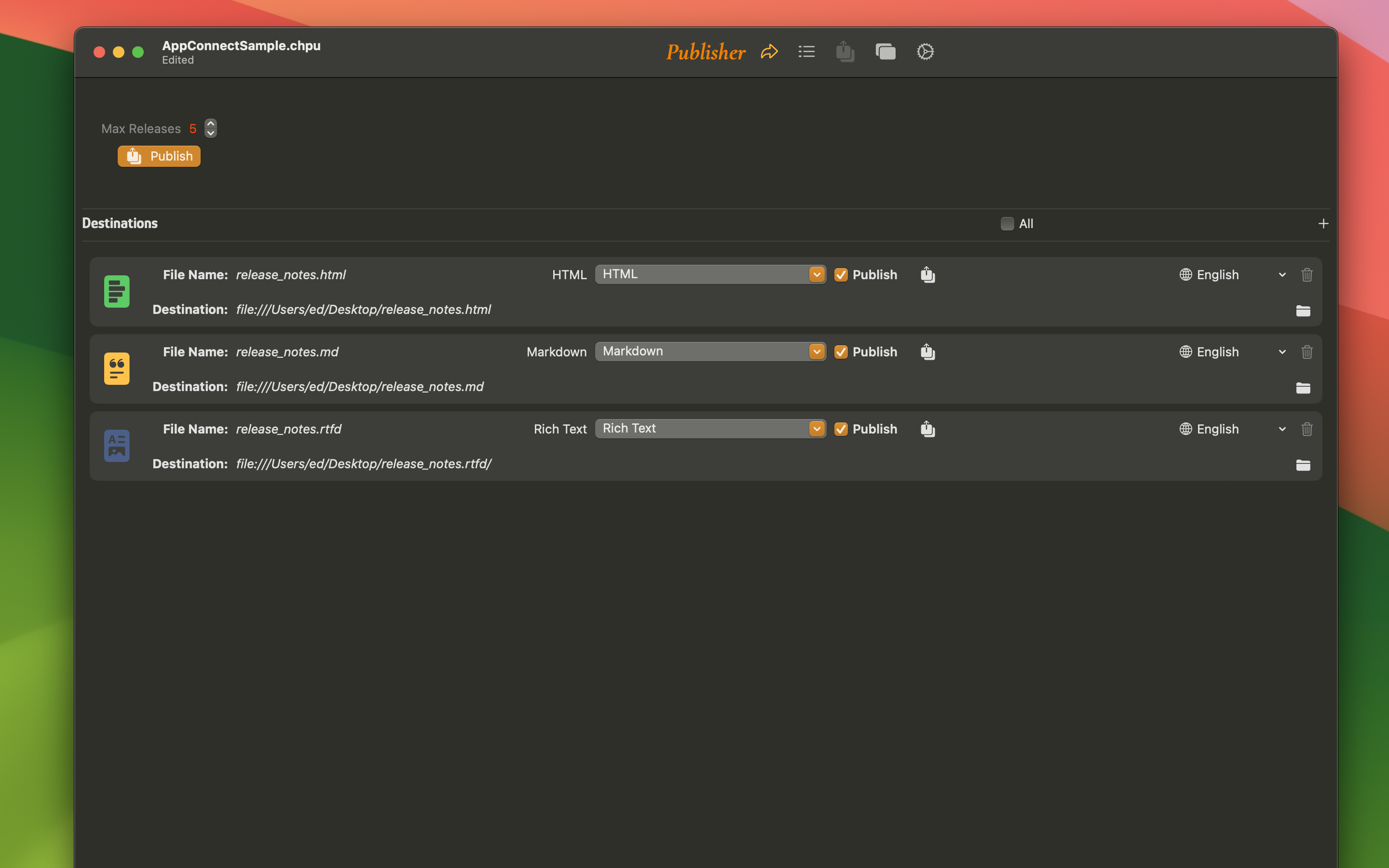Edit the release_notes.html file name
The height and width of the screenshot is (868, 1389).
tap(291, 275)
